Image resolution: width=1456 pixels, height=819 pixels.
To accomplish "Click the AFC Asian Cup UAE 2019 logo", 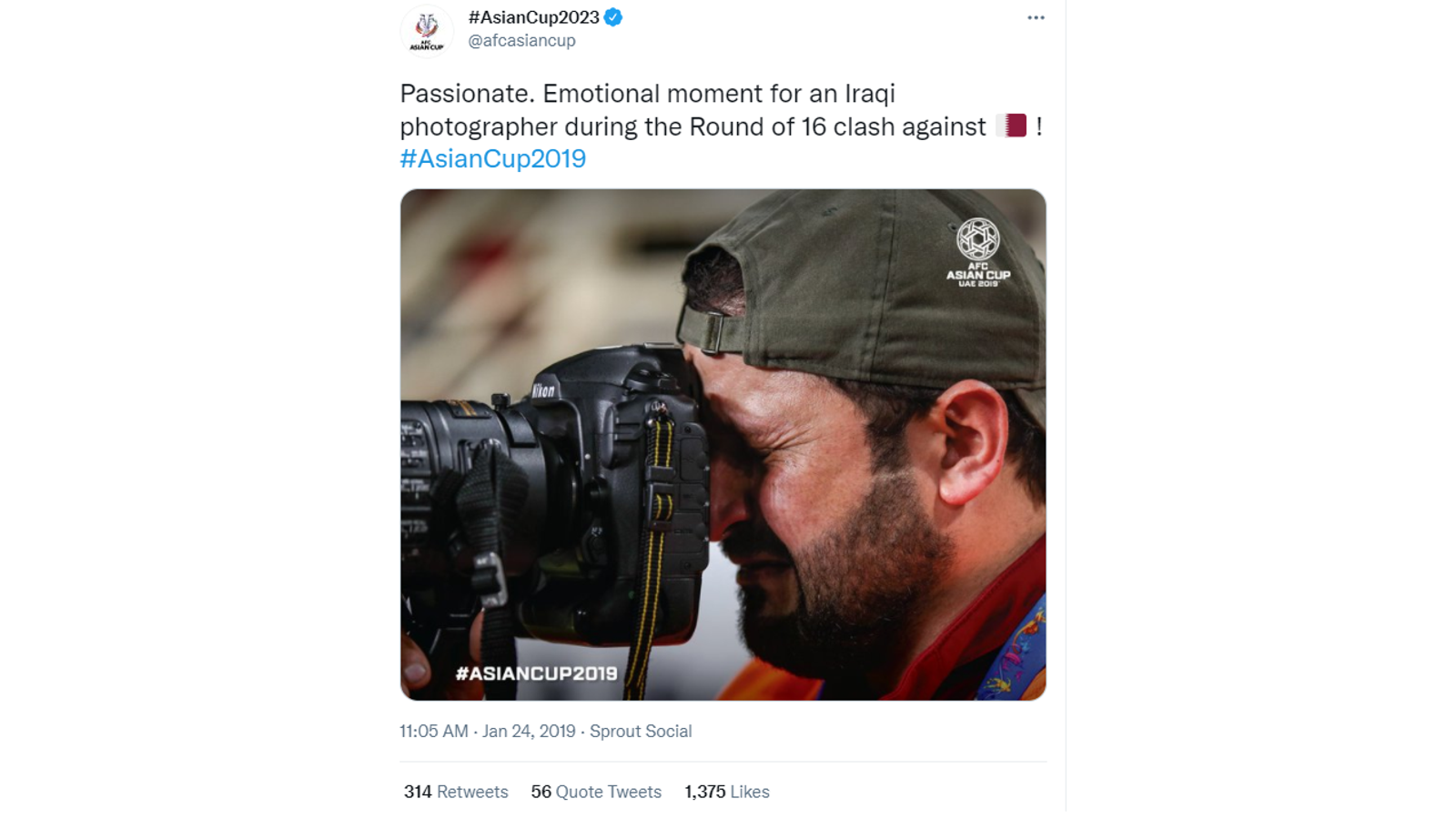I will click(x=978, y=253).
